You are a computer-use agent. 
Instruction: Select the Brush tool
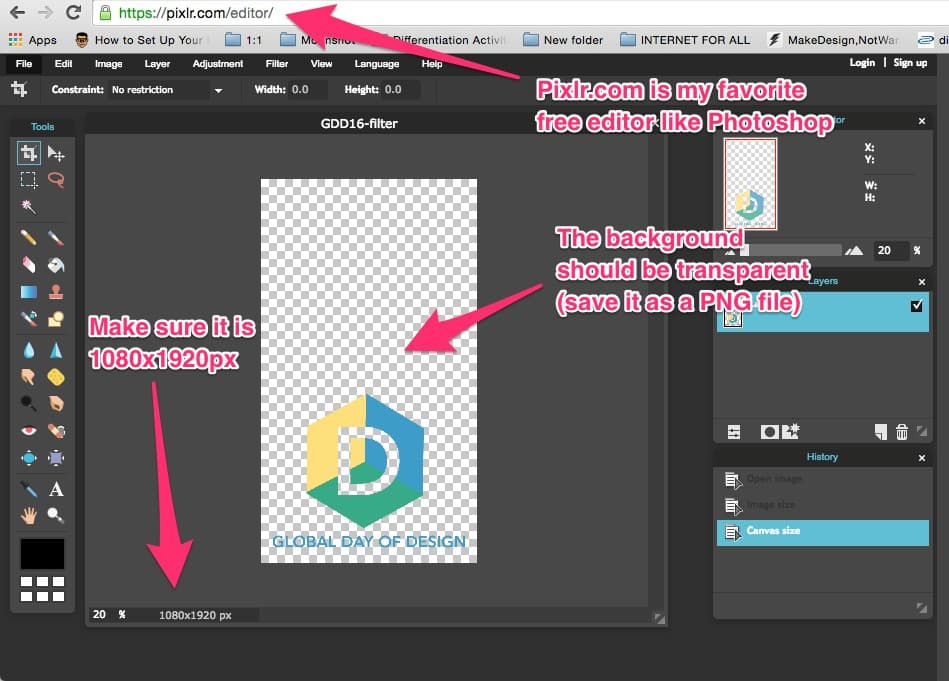[56, 237]
